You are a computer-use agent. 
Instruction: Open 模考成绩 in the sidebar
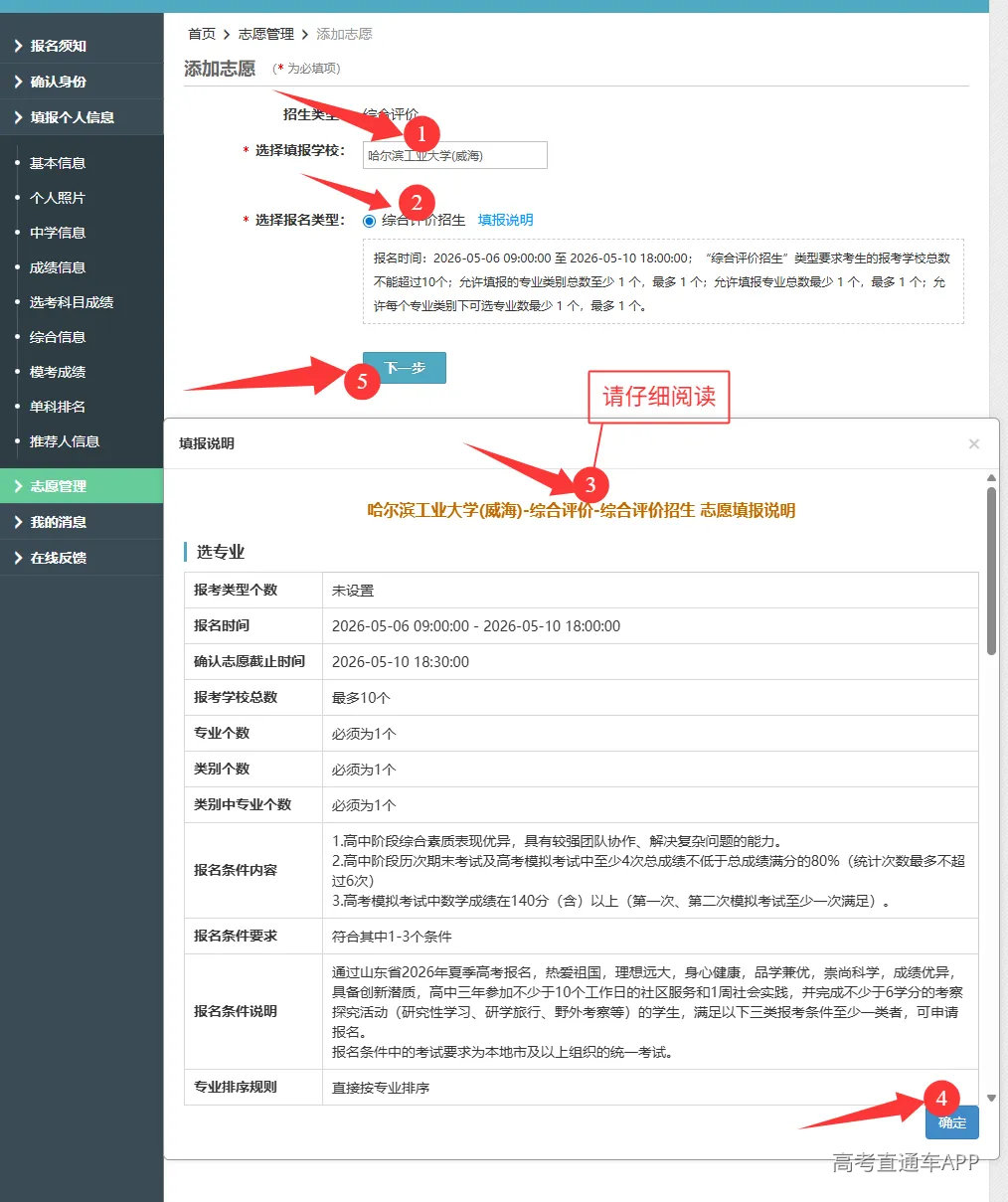tap(58, 372)
